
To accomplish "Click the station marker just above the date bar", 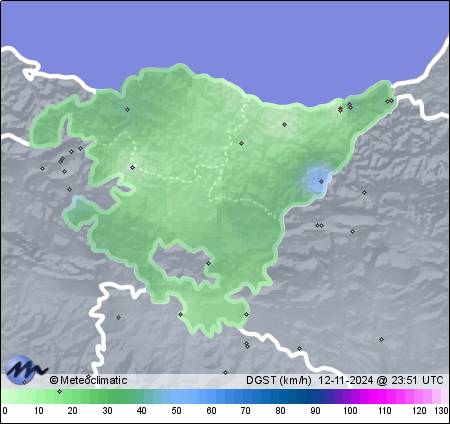I will coord(225,372).
